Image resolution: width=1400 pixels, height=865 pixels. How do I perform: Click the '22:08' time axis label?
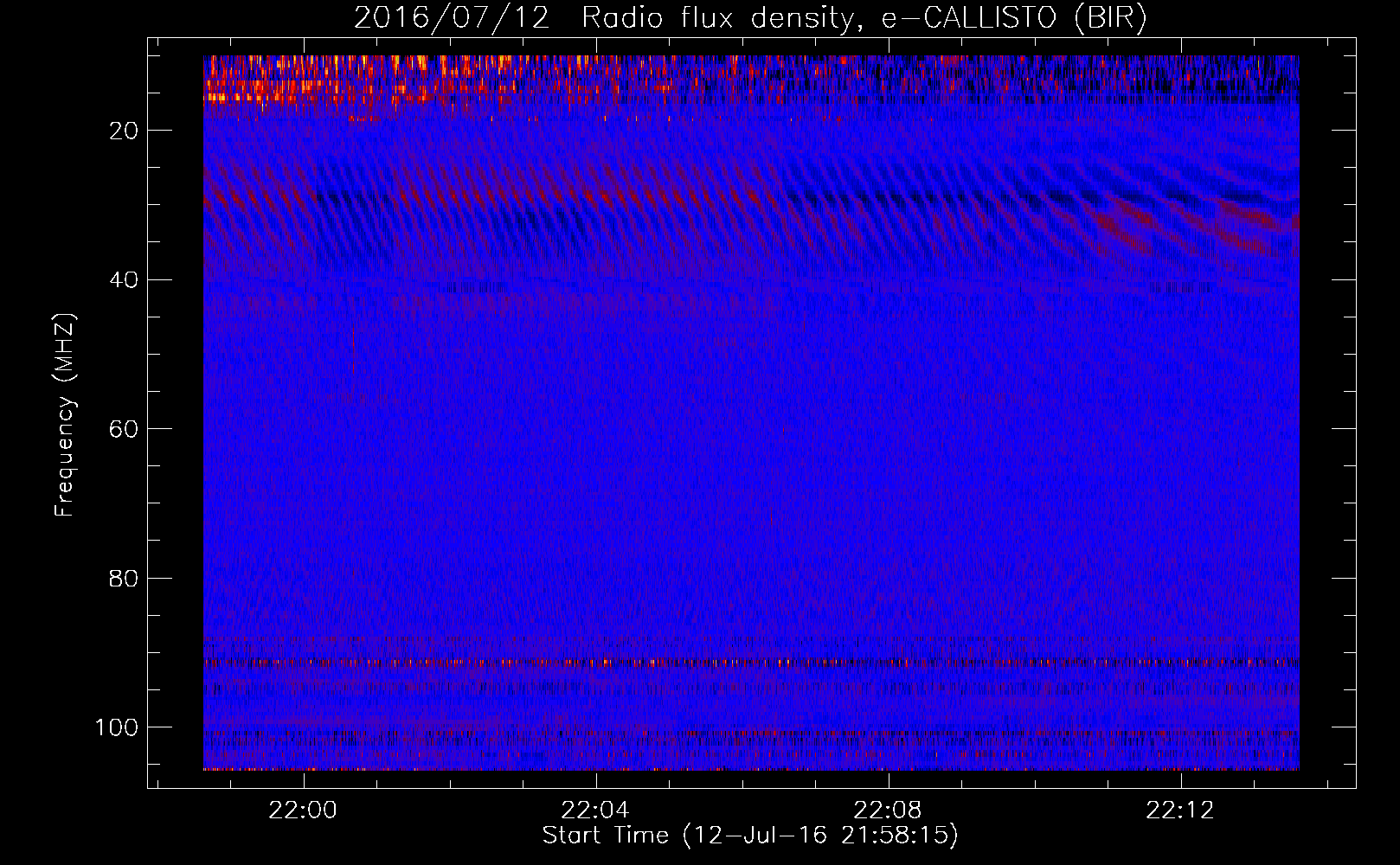(888, 811)
